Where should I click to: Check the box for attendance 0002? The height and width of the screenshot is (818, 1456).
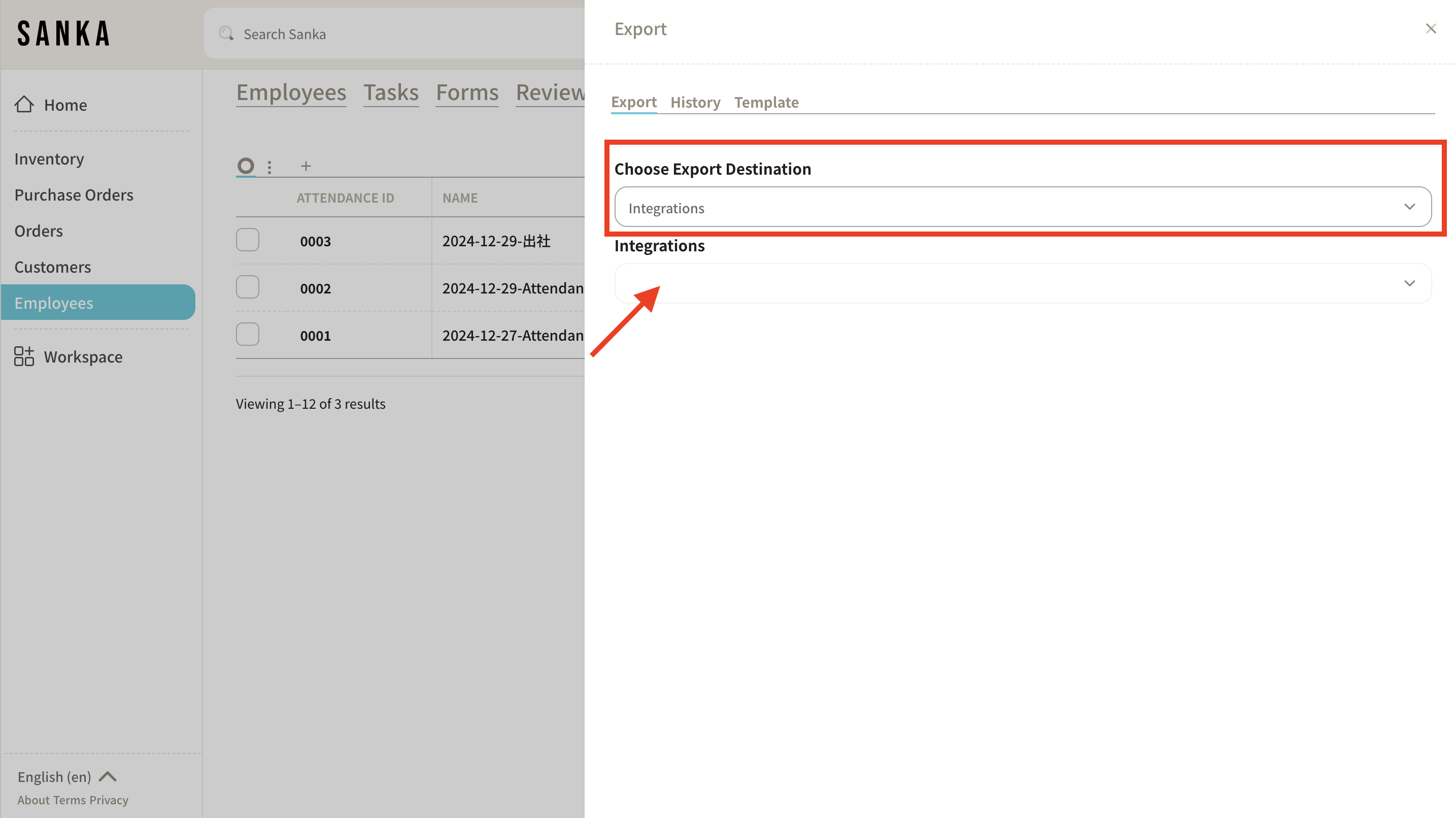(x=248, y=287)
